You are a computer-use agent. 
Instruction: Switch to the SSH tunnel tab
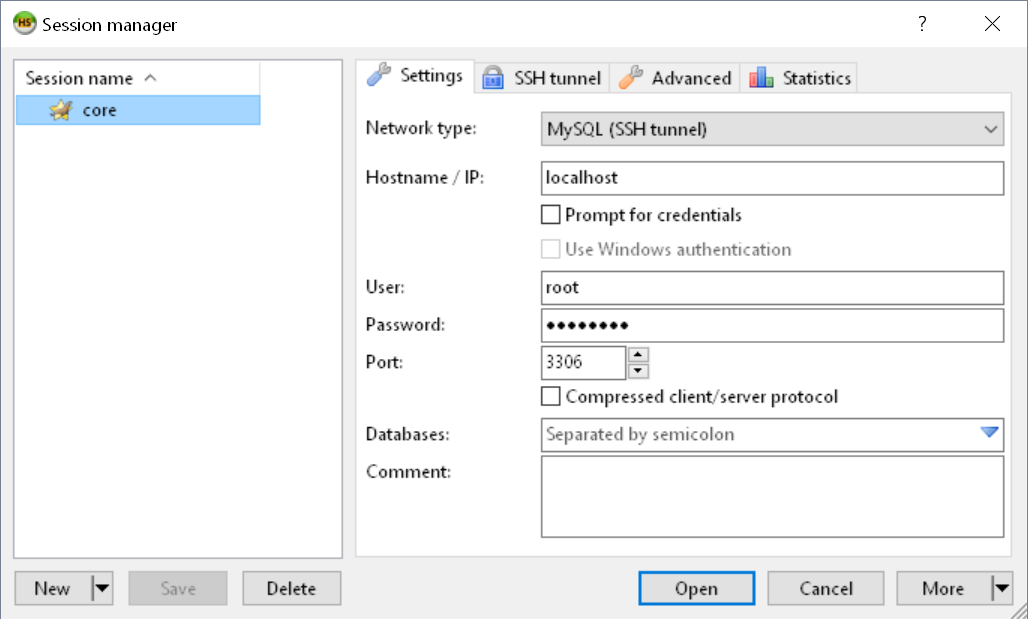pyautogui.click(x=542, y=78)
